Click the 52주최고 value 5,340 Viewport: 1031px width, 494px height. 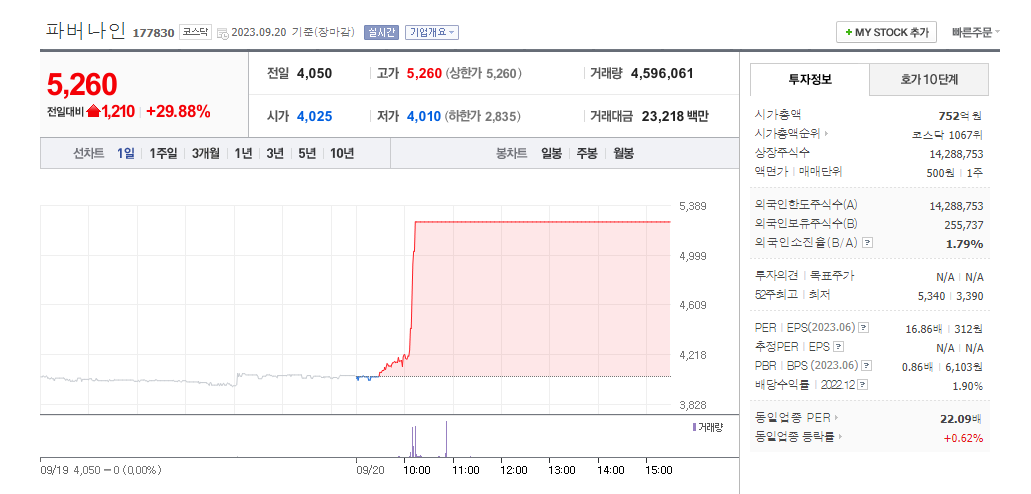[x=930, y=296]
